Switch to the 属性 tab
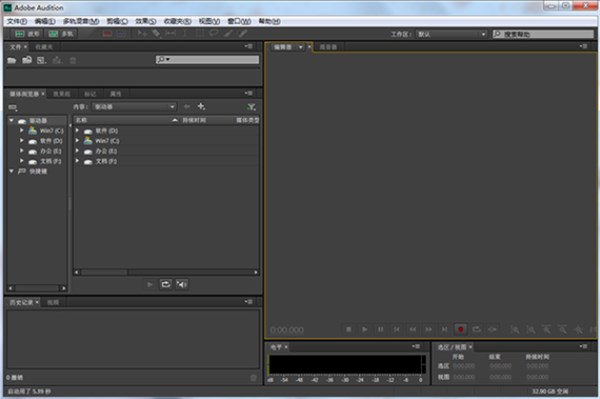Viewport: 600px width, 399px height. pyautogui.click(x=116, y=94)
